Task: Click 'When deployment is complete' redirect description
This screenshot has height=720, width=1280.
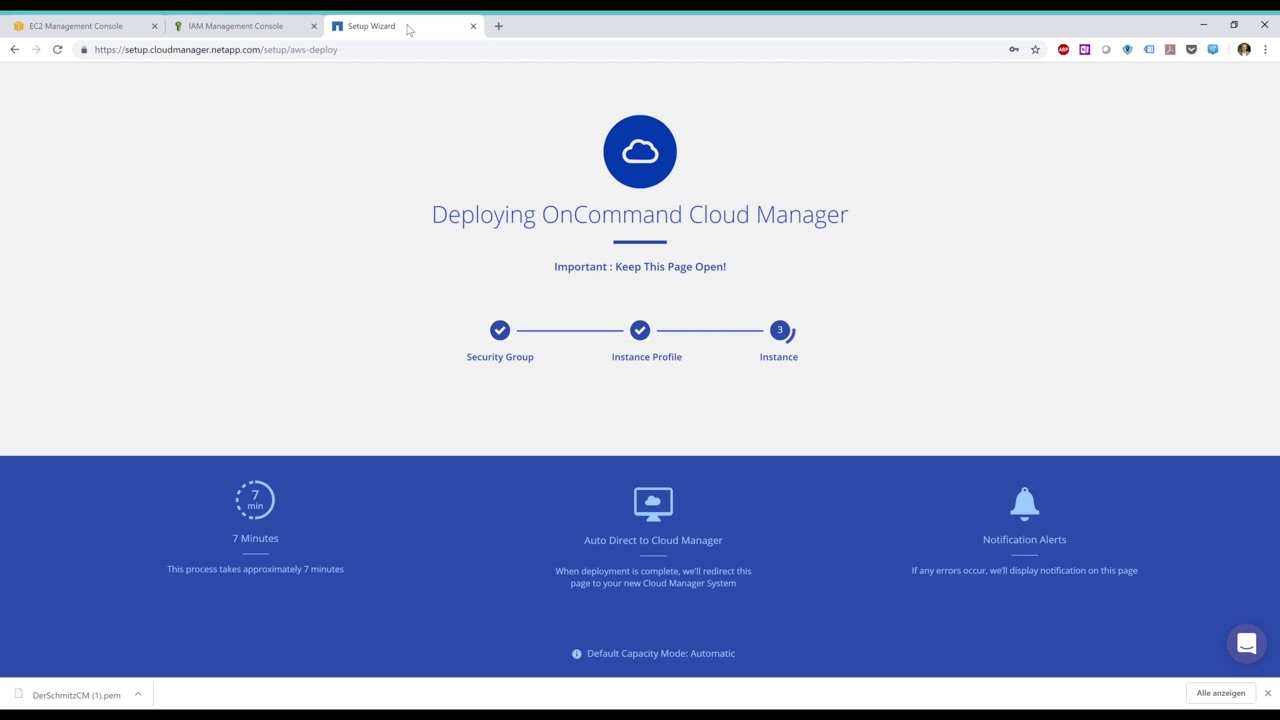Action: pyautogui.click(x=653, y=577)
